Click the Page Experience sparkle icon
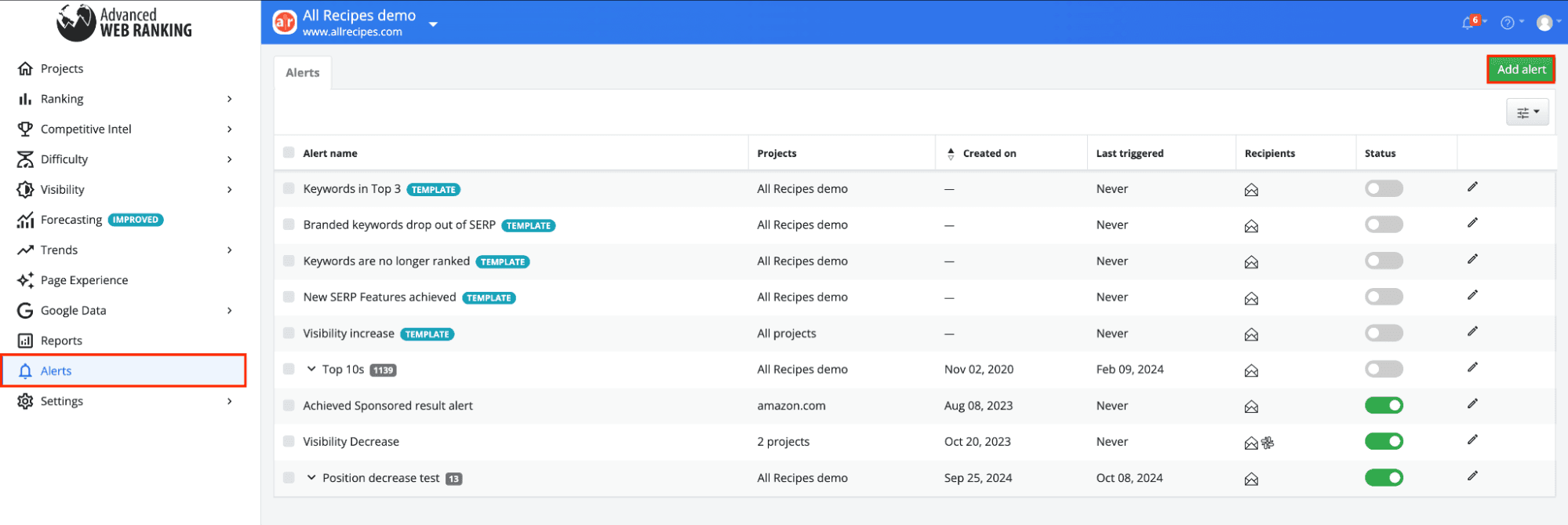Viewport: 1568px width, 525px height. point(25,280)
